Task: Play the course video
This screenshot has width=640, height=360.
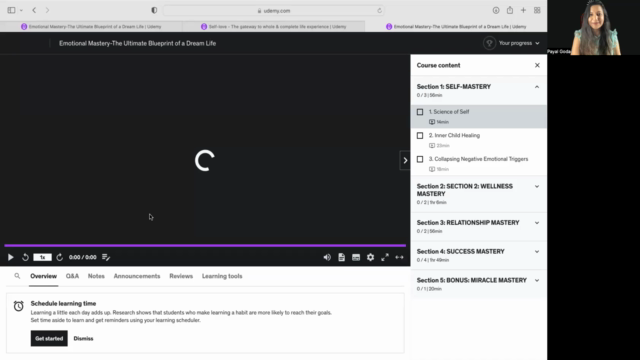Action: 11,257
